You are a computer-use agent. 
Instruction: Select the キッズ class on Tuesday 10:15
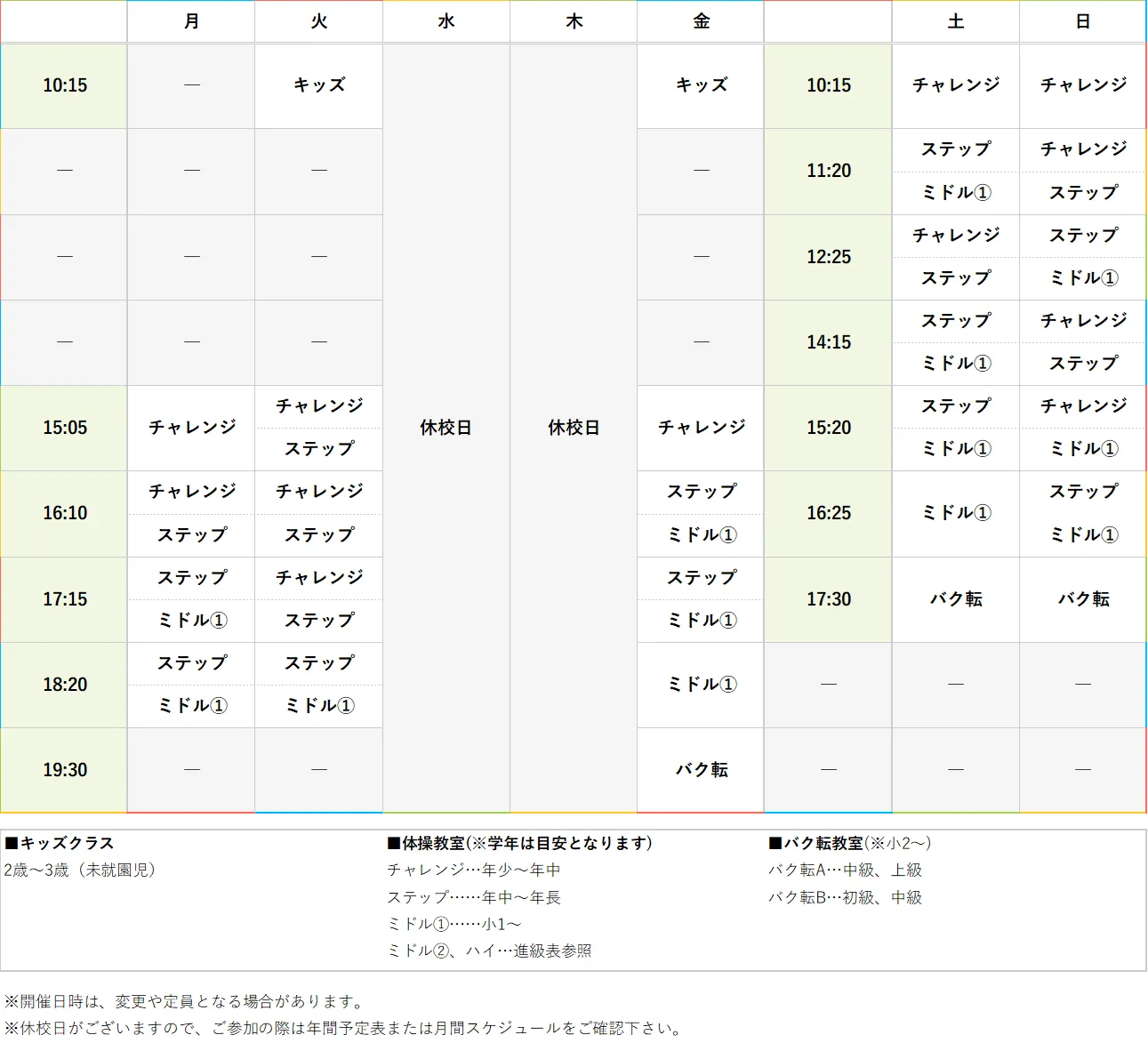pos(318,85)
